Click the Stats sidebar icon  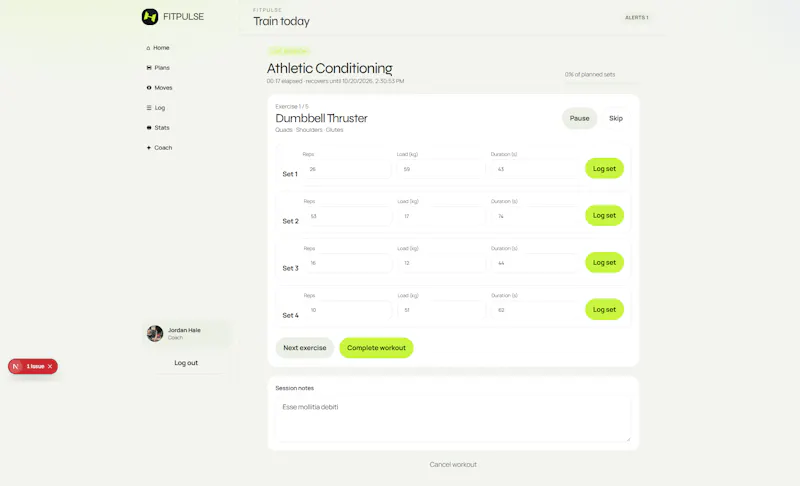(149, 127)
